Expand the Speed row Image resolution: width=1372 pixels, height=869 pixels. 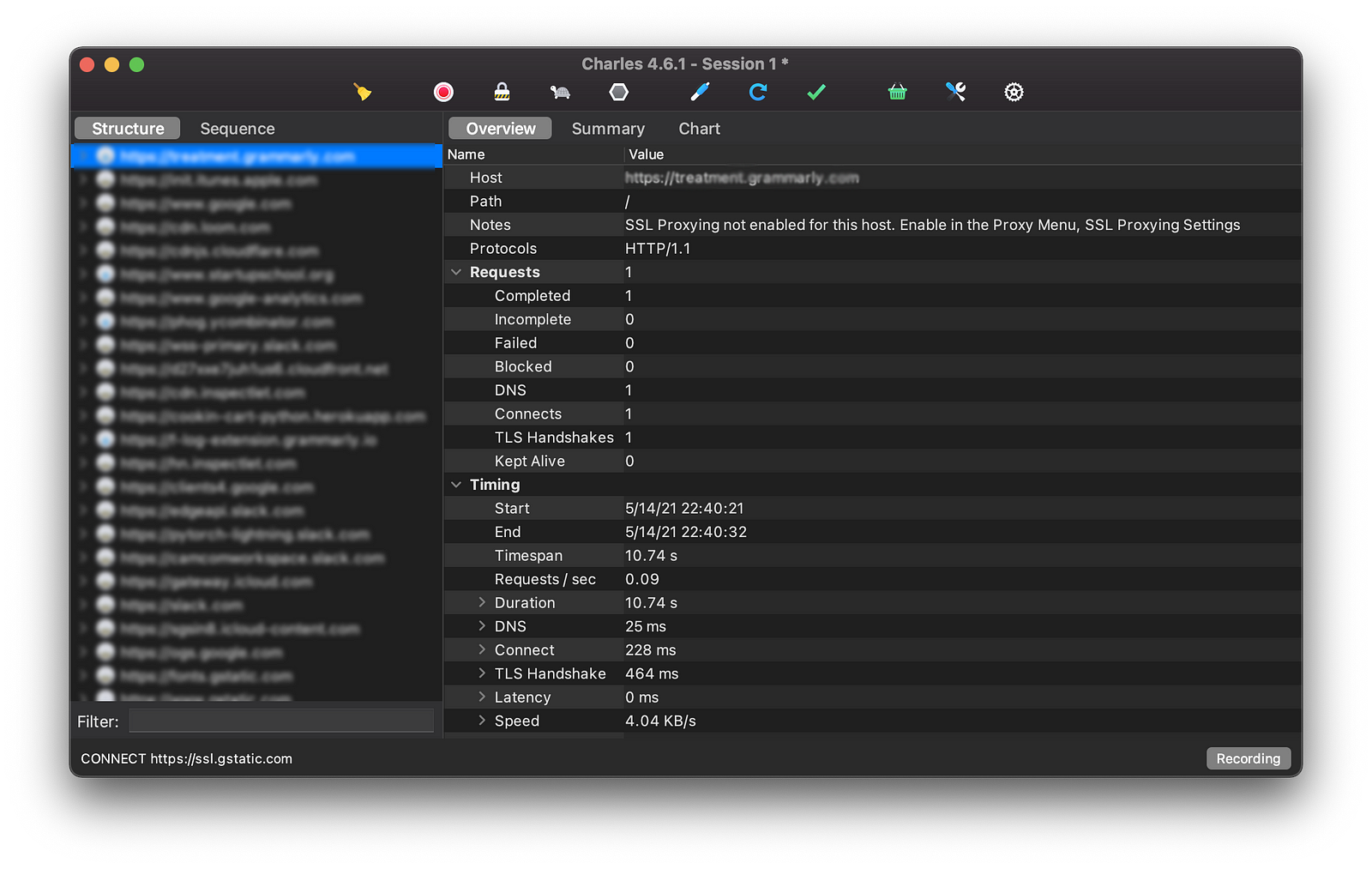tap(482, 721)
